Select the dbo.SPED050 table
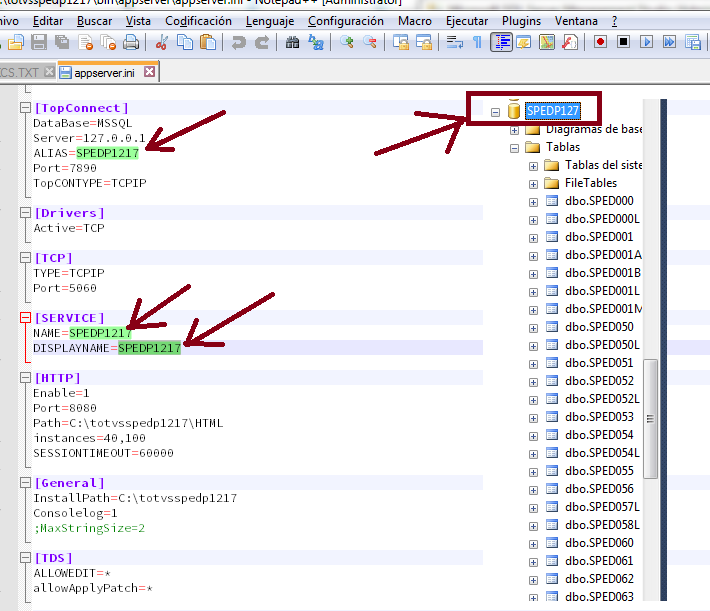The height and width of the screenshot is (611, 710). [599, 327]
